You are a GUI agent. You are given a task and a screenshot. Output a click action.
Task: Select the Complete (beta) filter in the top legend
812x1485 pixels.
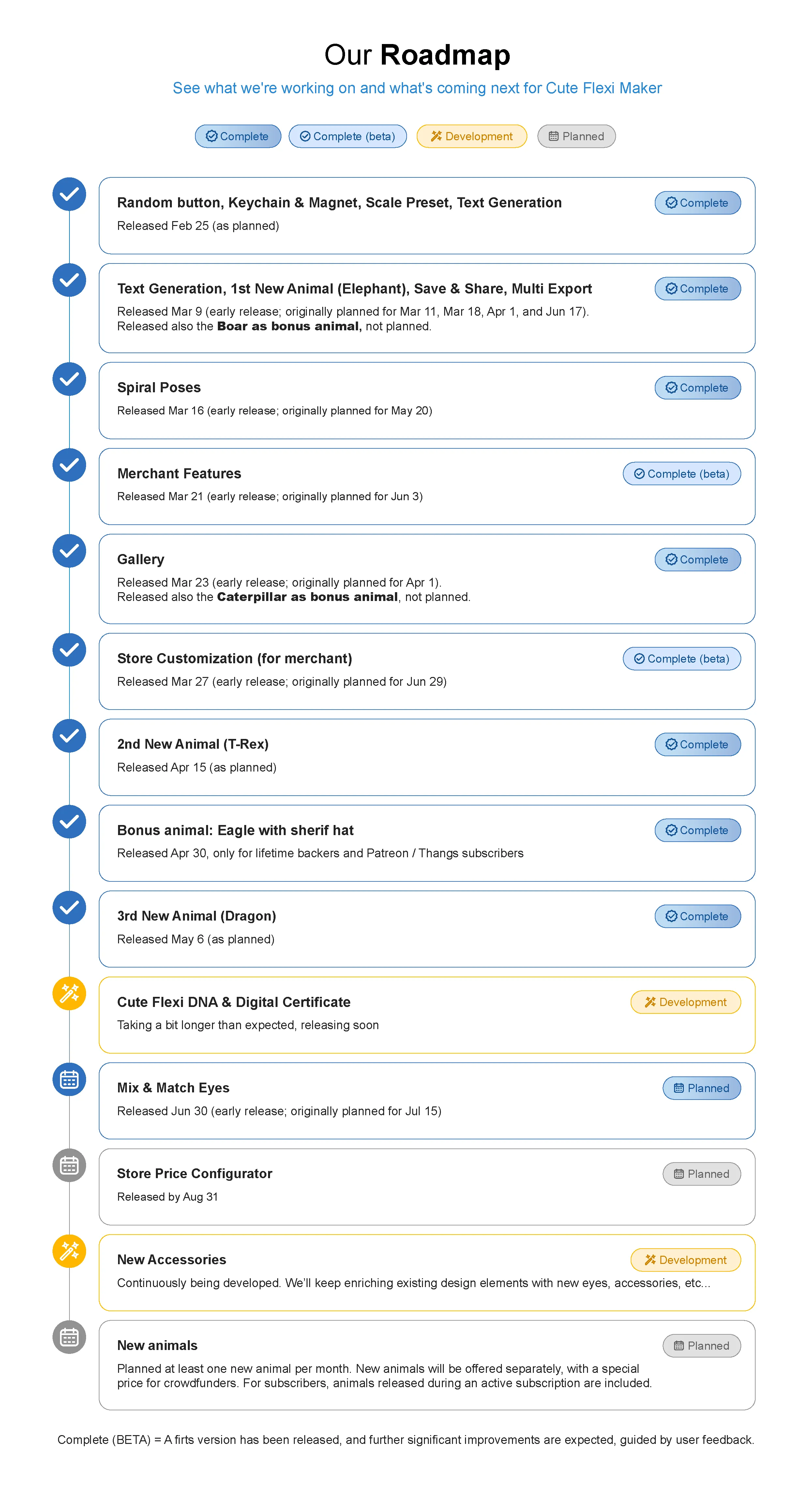348,137
